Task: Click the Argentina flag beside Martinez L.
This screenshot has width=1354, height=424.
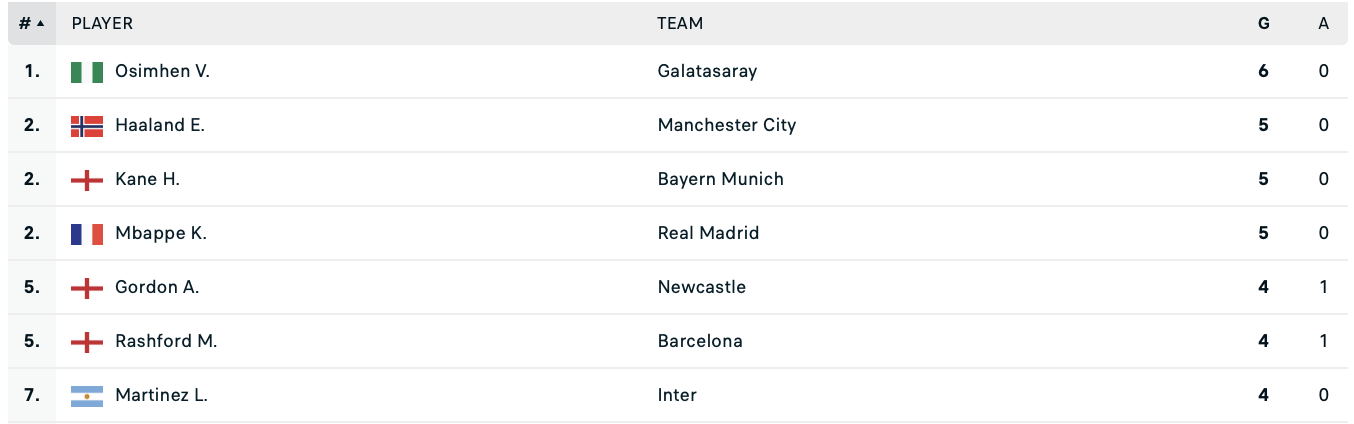Action: (87, 396)
